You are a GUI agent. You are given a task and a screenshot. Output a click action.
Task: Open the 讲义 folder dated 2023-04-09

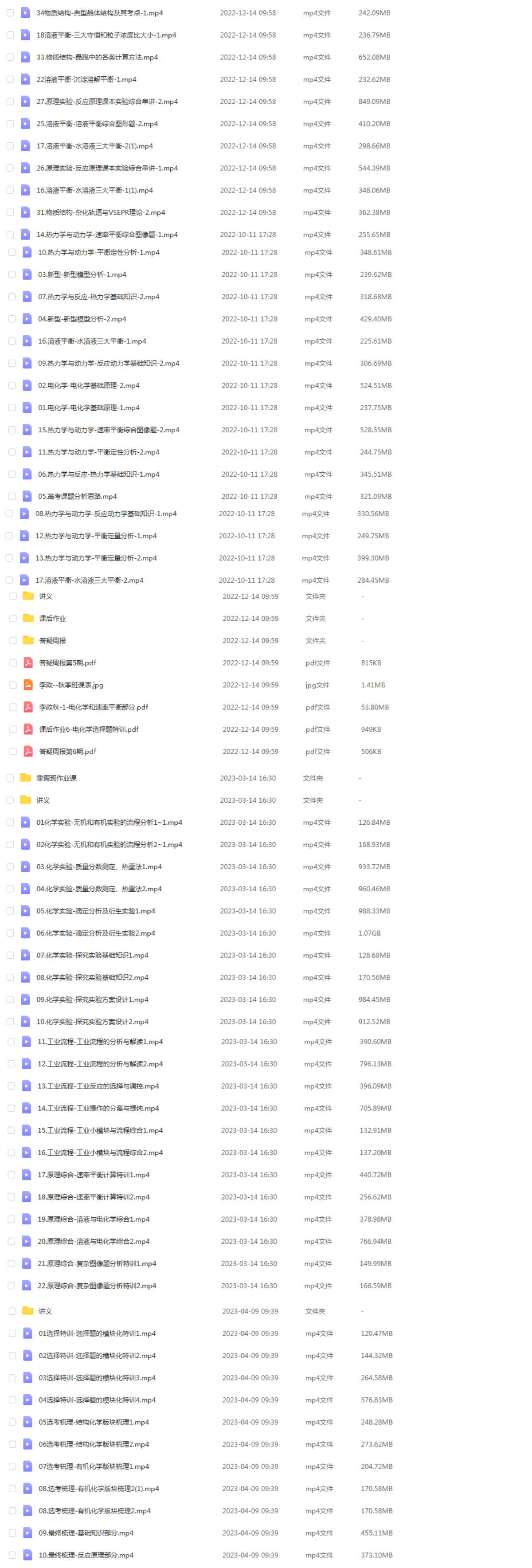click(46, 1311)
